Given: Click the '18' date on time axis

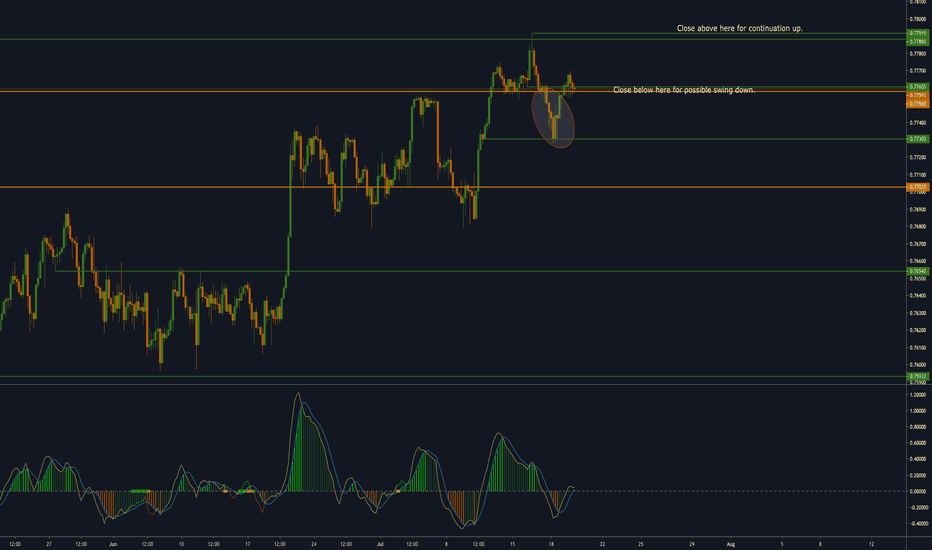Looking at the screenshot, I should 552,543.
